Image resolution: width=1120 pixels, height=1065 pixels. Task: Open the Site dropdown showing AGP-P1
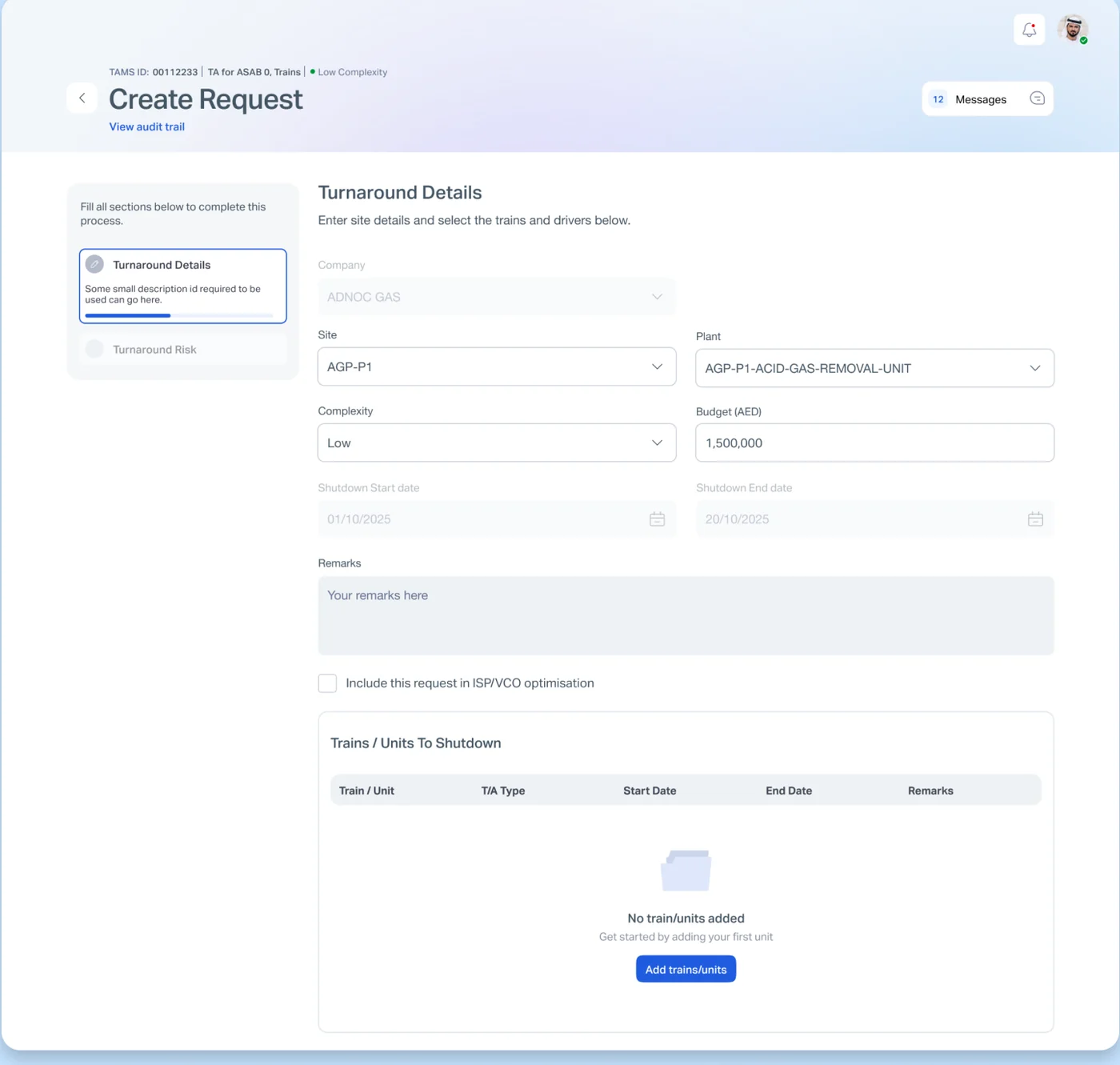[497, 366]
